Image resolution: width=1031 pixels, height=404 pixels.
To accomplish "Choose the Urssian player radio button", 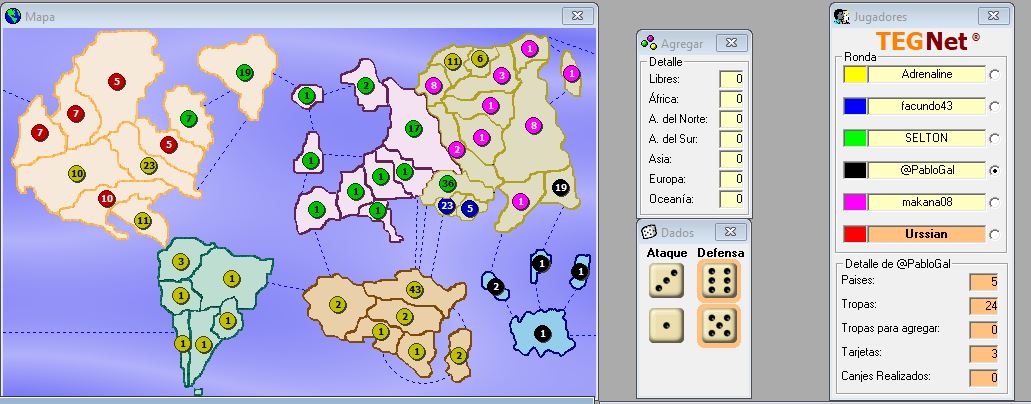I will [994, 234].
